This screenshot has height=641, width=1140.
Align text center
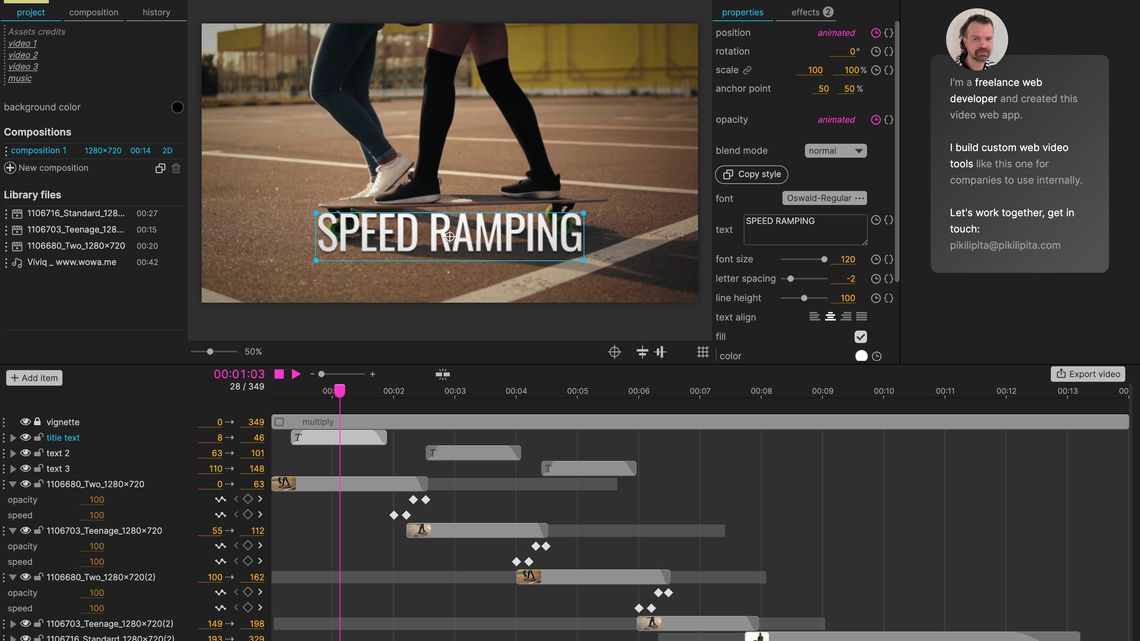coord(830,317)
